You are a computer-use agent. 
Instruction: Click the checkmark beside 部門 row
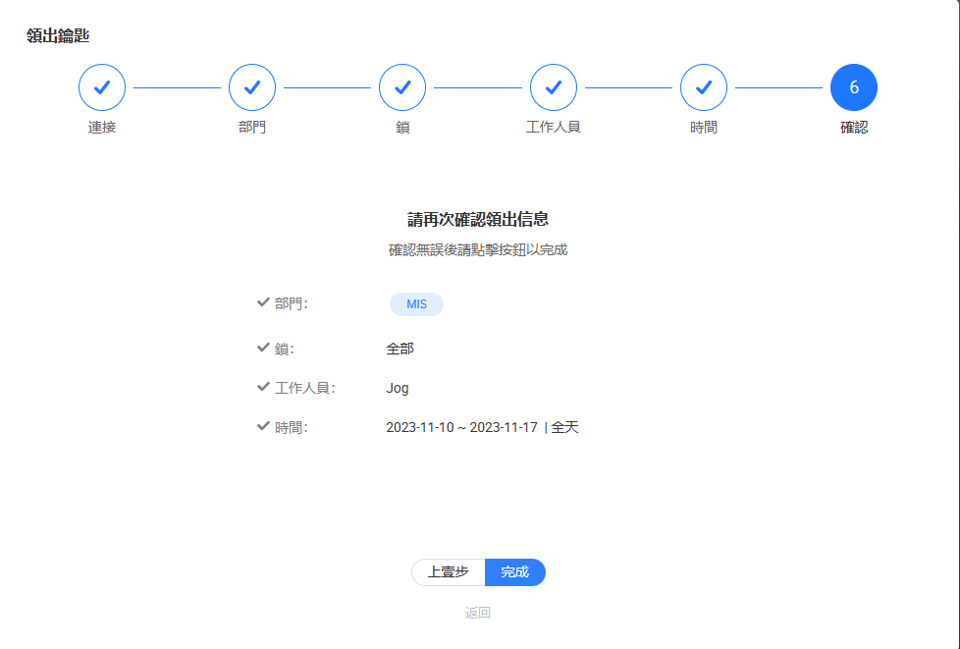(x=263, y=302)
